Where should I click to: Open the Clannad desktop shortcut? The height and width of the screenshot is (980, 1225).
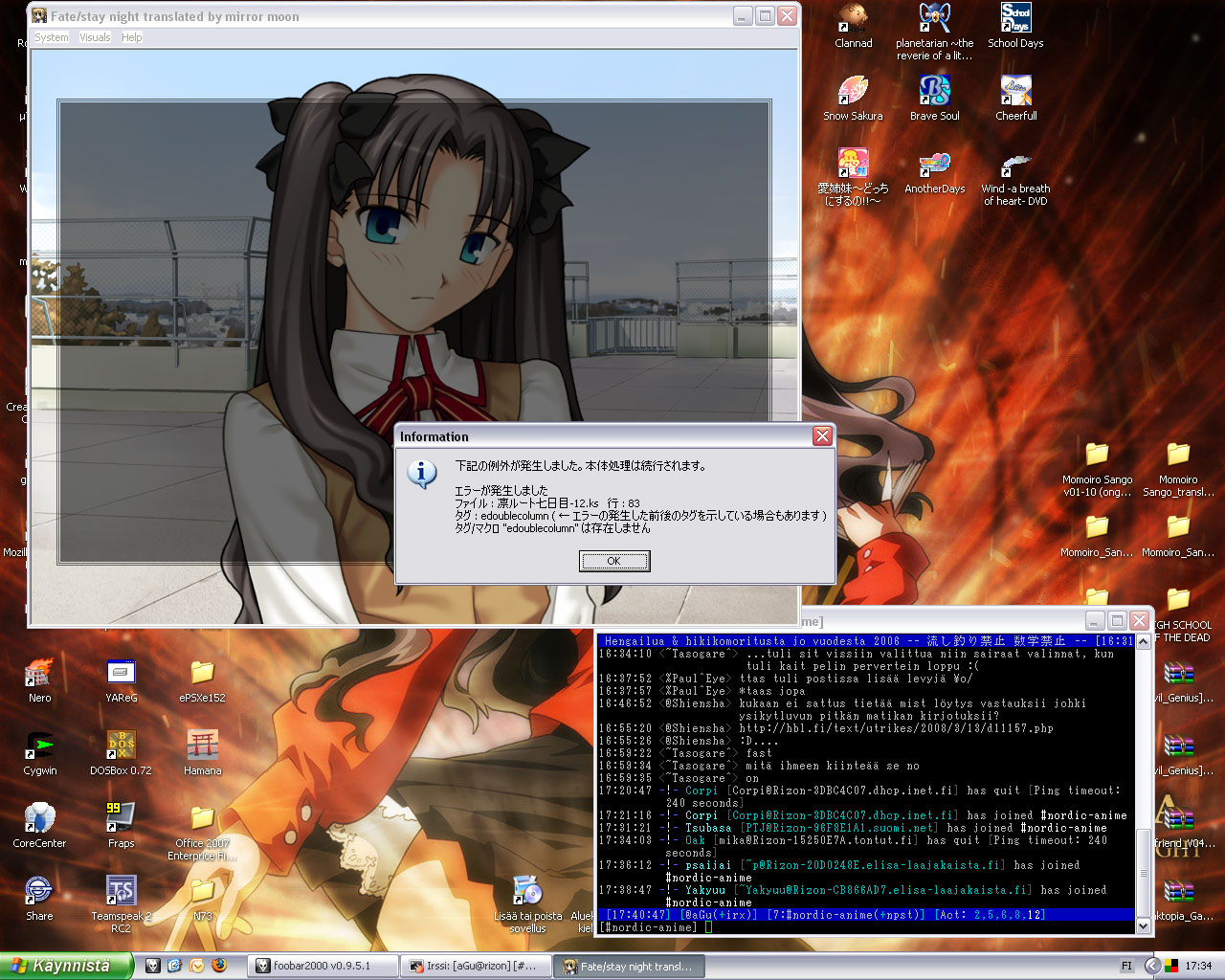[853, 26]
